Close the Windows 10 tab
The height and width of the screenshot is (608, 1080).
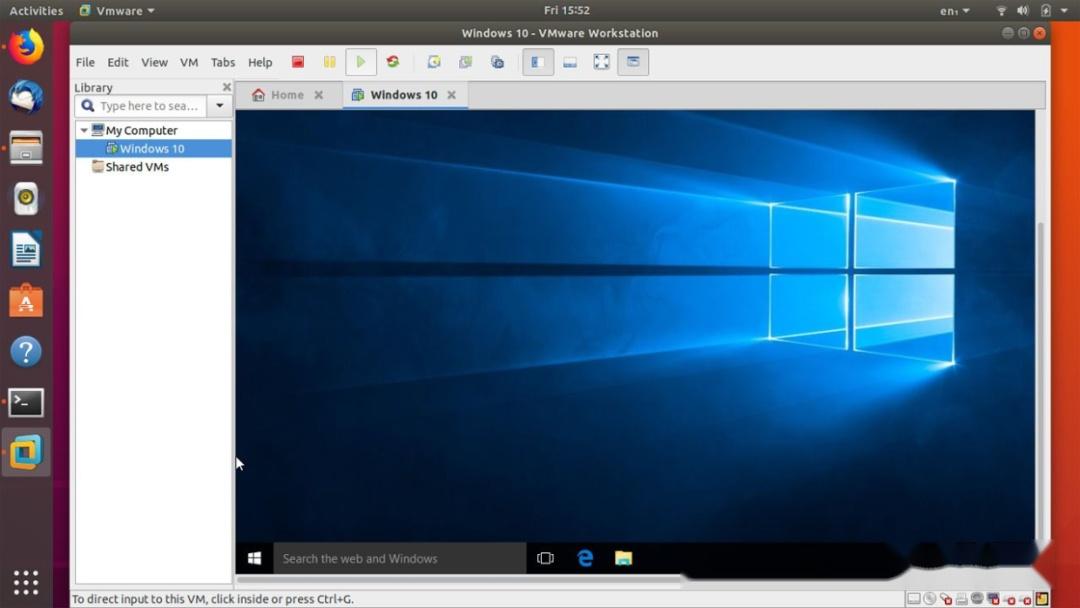[x=451, y=95]
